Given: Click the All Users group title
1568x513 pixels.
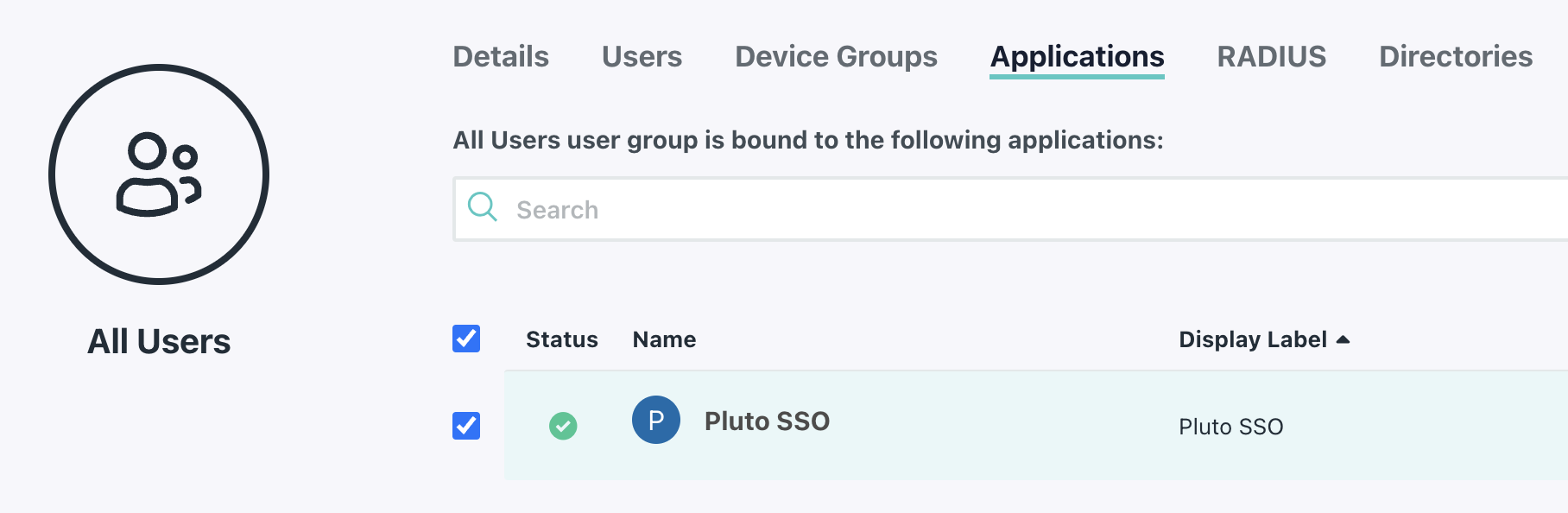Looking at the screenshot, I should [159, 342].
